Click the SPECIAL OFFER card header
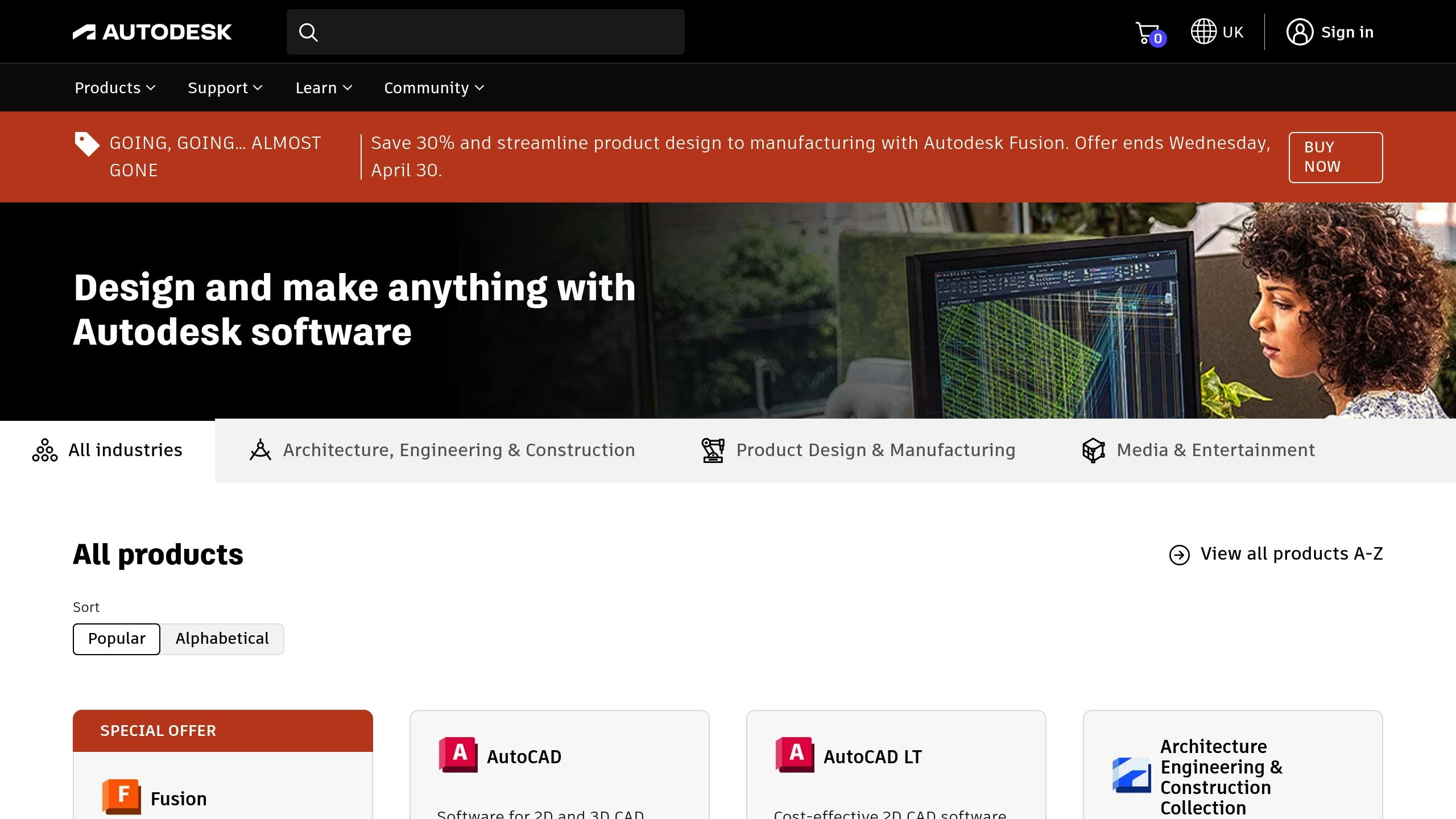The image size is (1456, 819). pos(223,731)
